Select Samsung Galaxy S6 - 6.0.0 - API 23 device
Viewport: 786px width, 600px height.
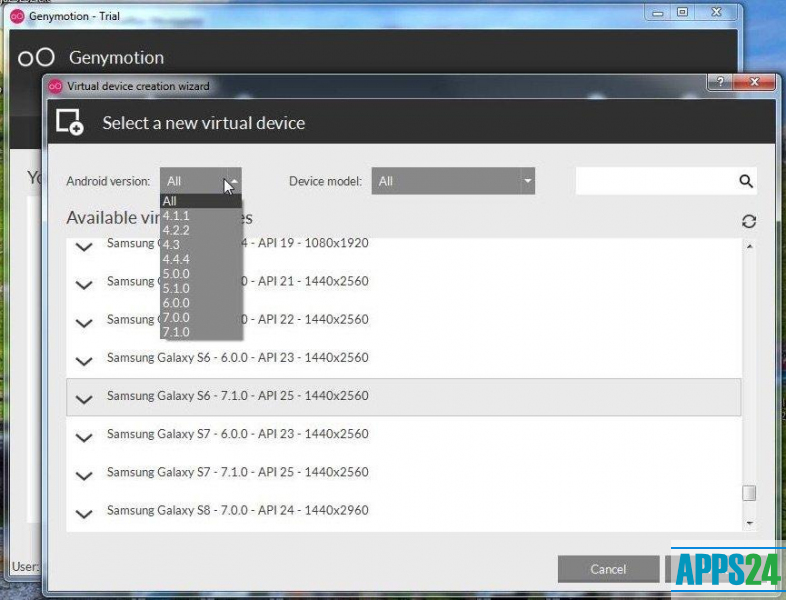click(x=404, y=358)
